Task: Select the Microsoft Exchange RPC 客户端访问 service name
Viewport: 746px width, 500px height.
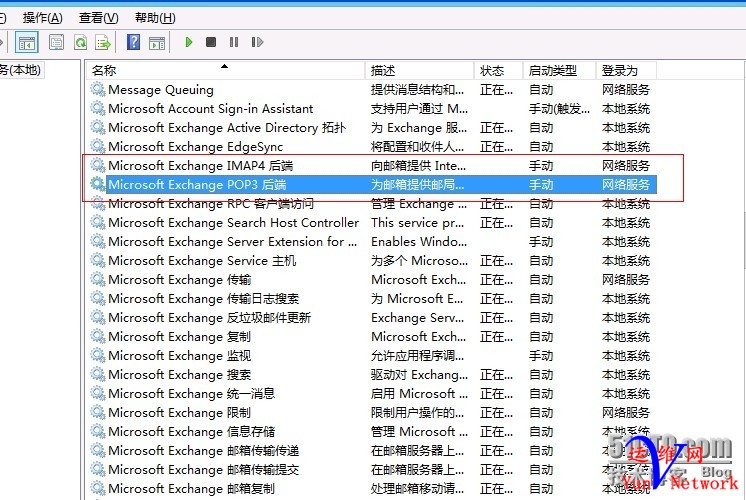Action: [211, 204]
